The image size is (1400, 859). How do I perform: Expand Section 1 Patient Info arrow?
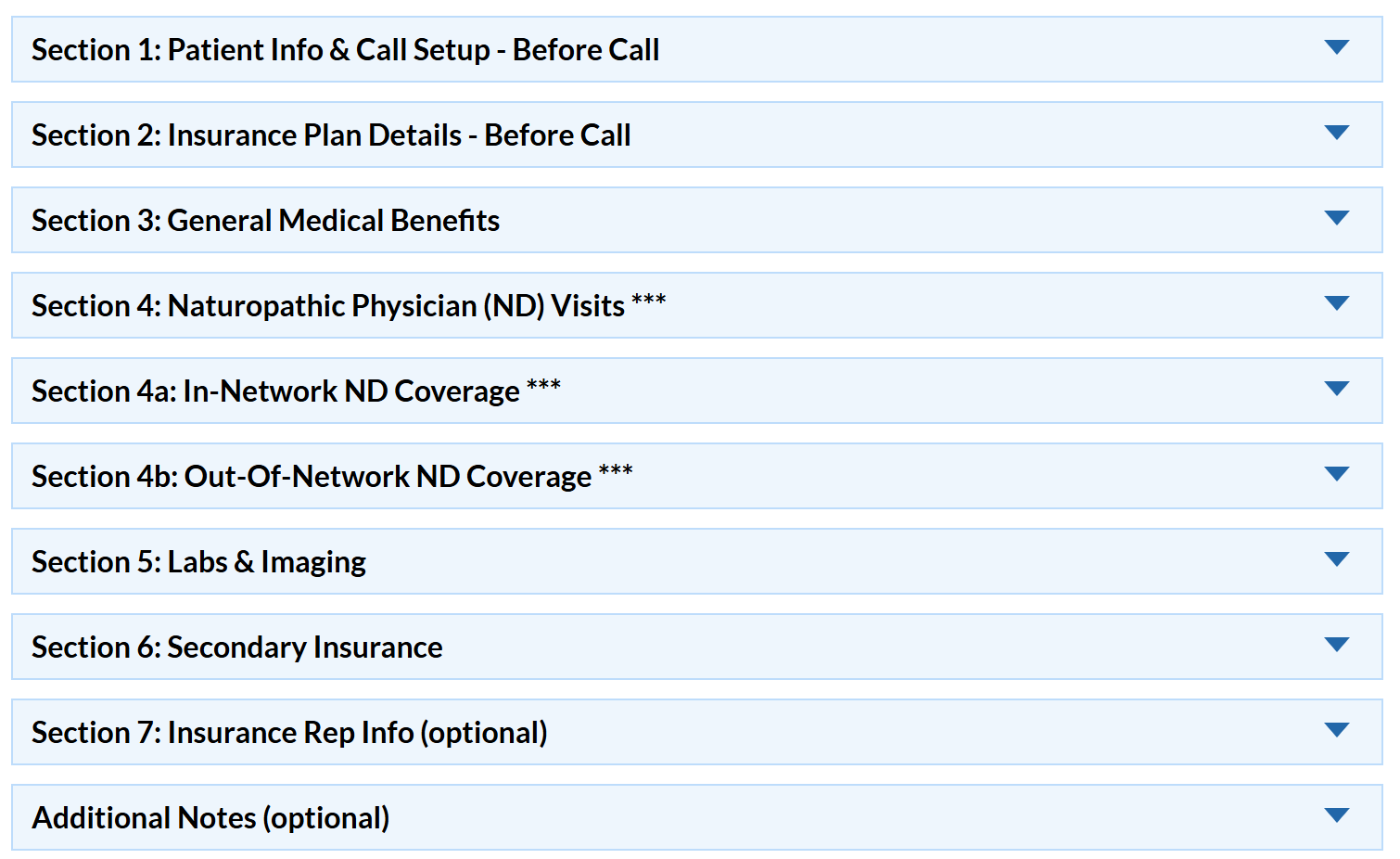(x=1336, y=47)
